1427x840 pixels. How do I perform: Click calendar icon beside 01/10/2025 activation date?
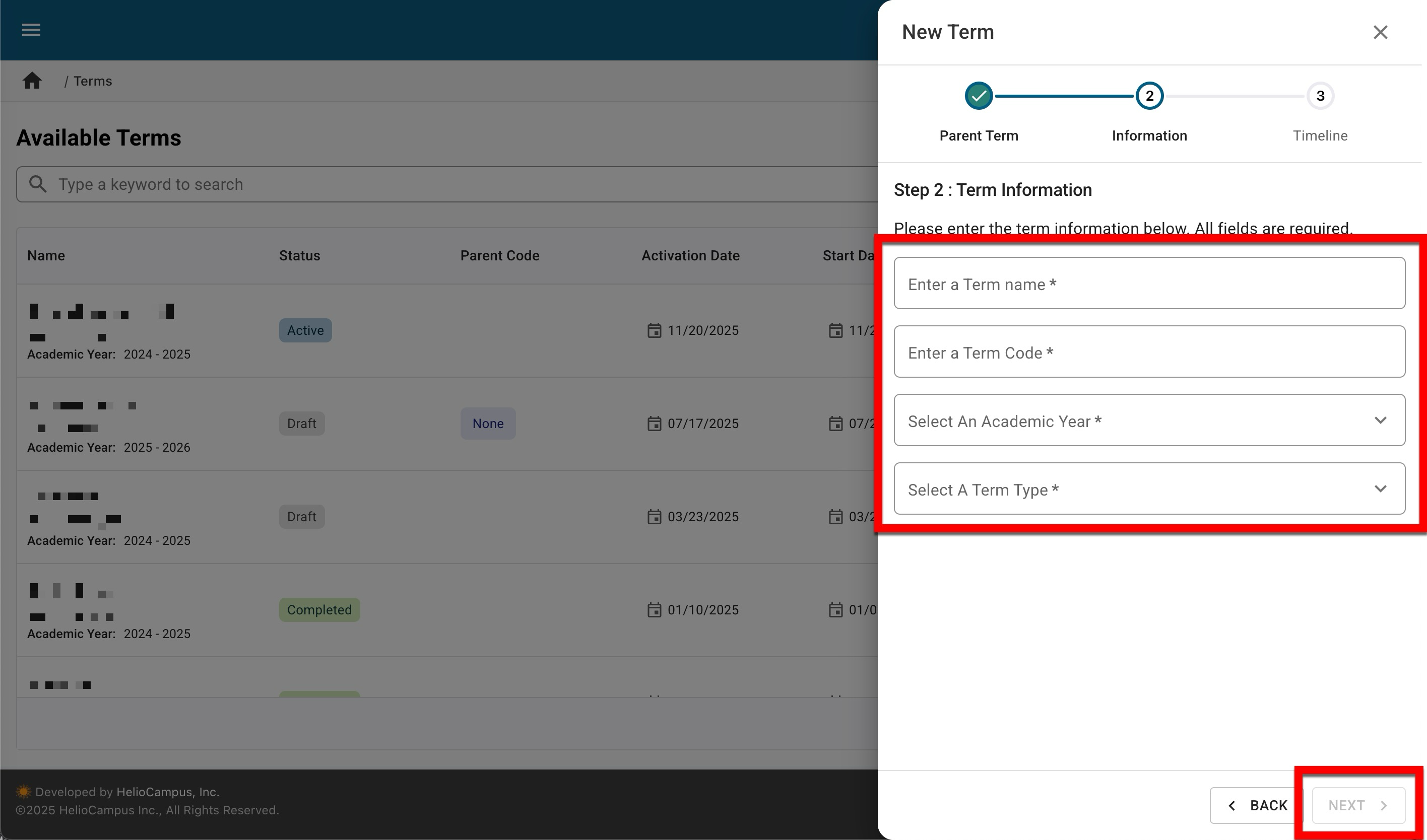point(654,610)
